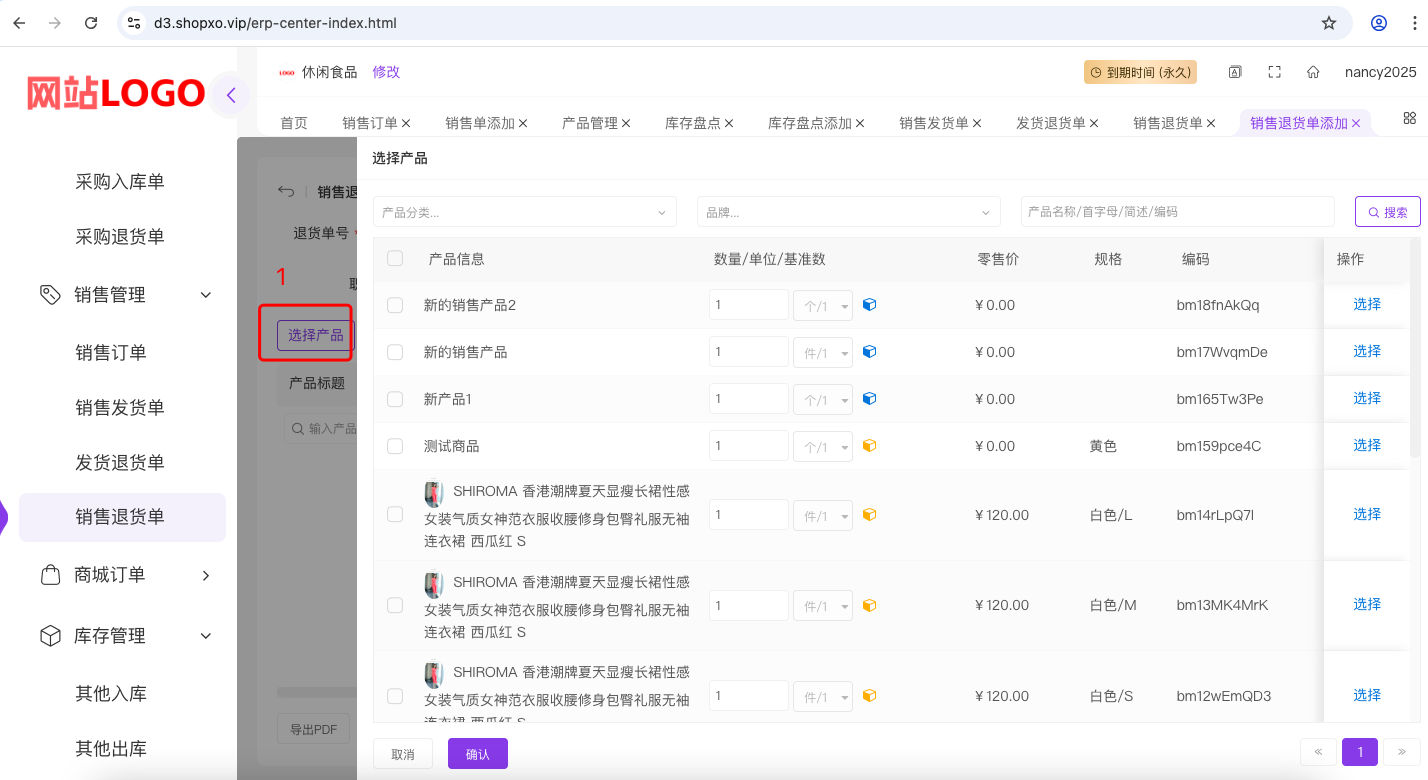The width and height of the screenshot is (1428, 780).
Task: Close the 产品管理 tab
Action: coord(626,123)
